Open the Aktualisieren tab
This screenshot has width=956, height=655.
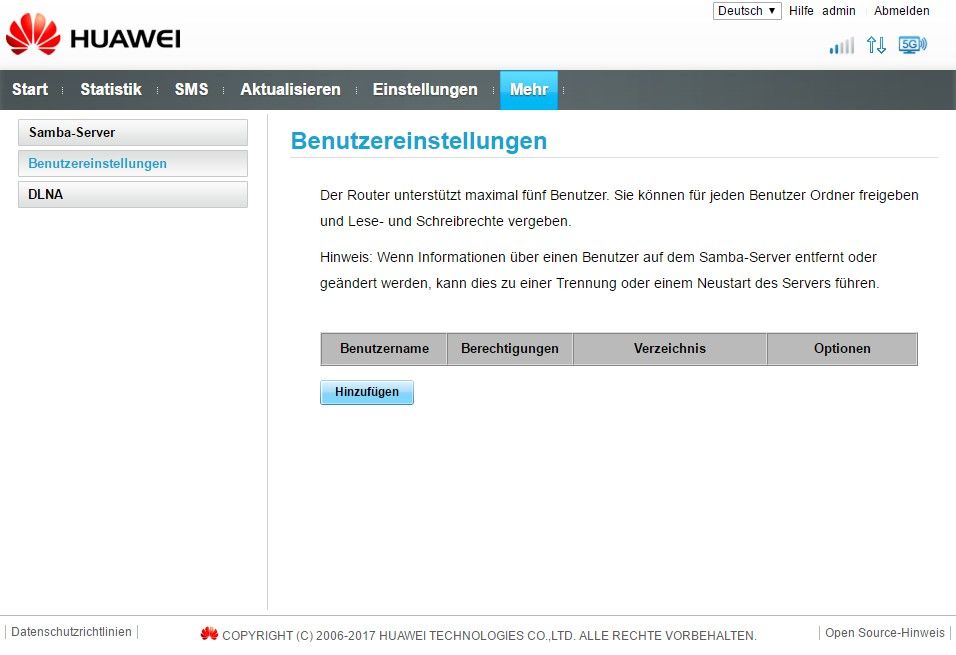click(x=290, y=90)
